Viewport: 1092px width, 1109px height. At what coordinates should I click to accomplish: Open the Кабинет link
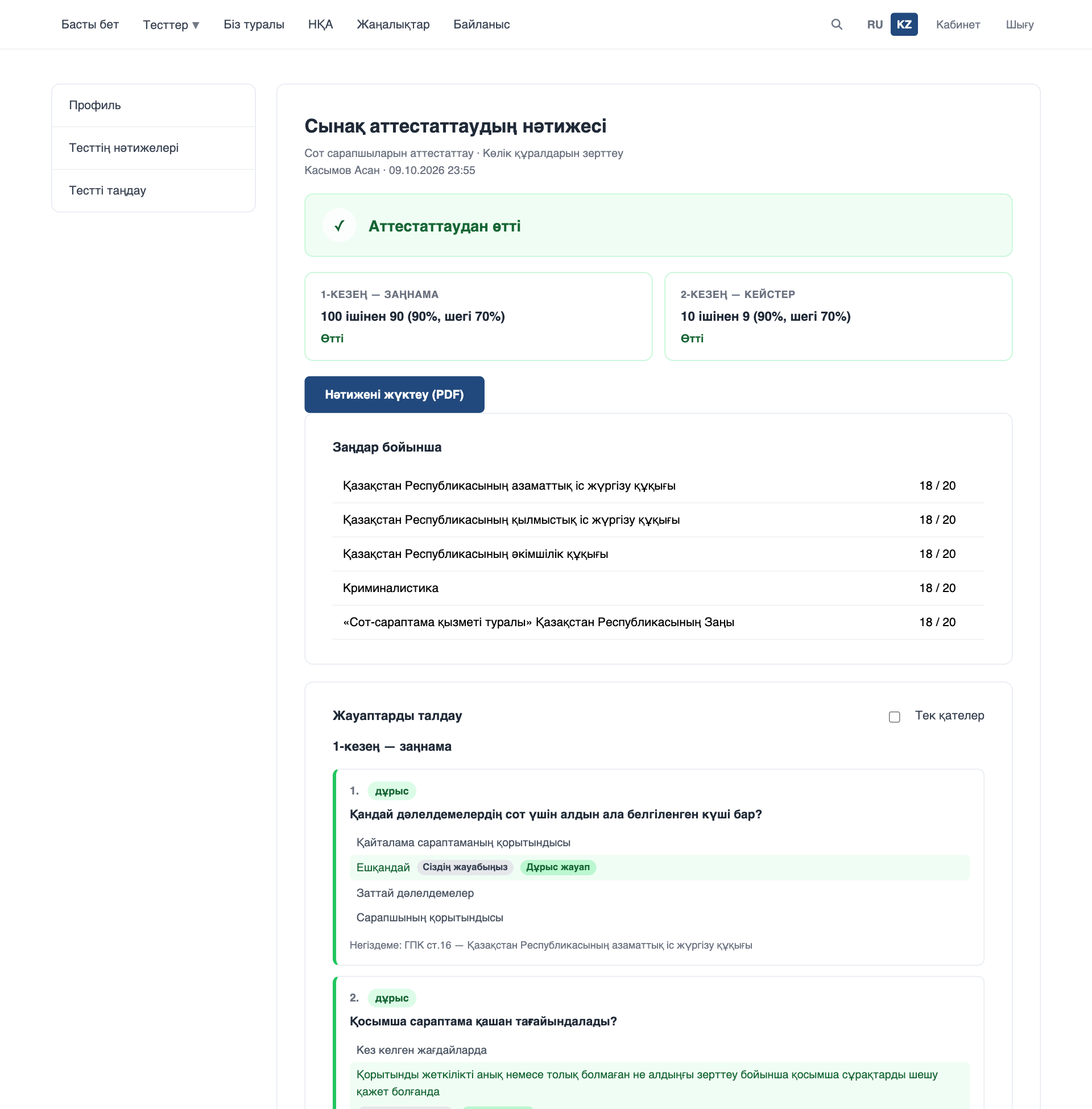(x=958, y=24)
